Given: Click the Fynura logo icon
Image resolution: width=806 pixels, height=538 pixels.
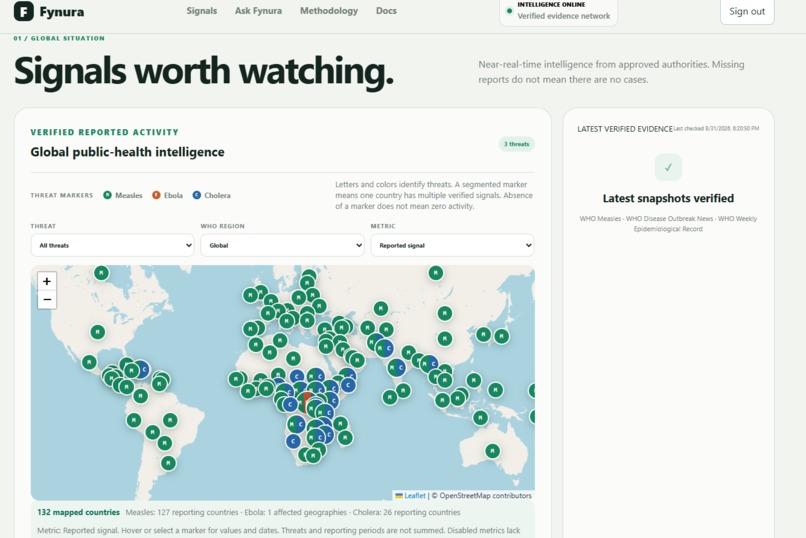Looking at the screenshot, I should [24, 11].
